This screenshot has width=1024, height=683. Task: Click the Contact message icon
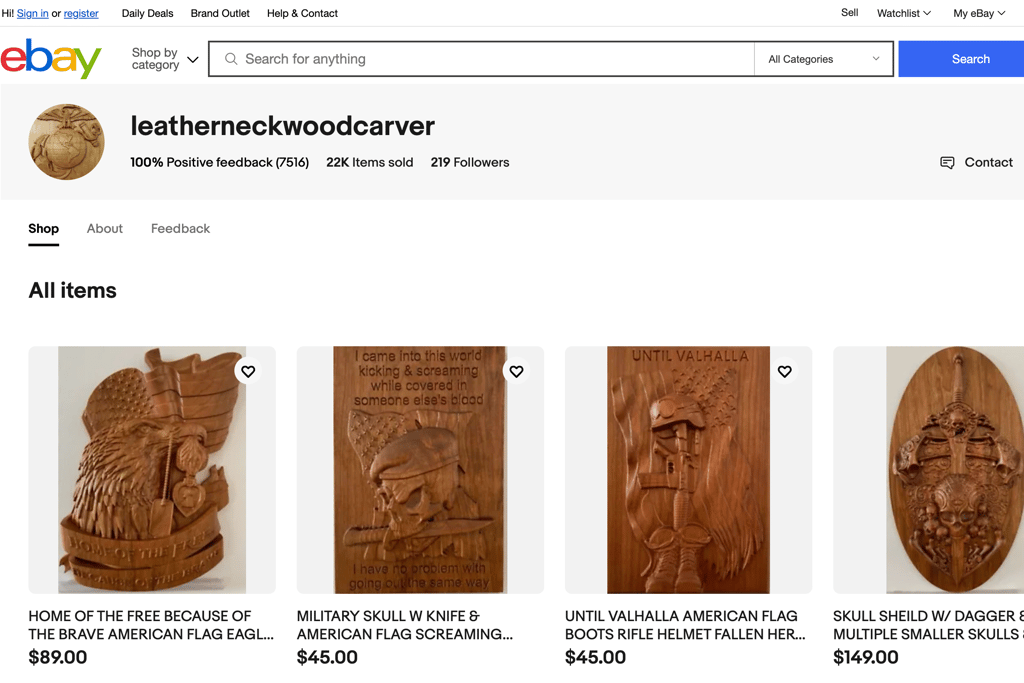(x=947, y=163)
